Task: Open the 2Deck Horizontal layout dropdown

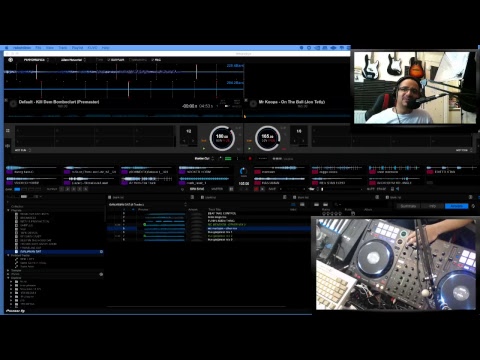Action: click(73, 60)
